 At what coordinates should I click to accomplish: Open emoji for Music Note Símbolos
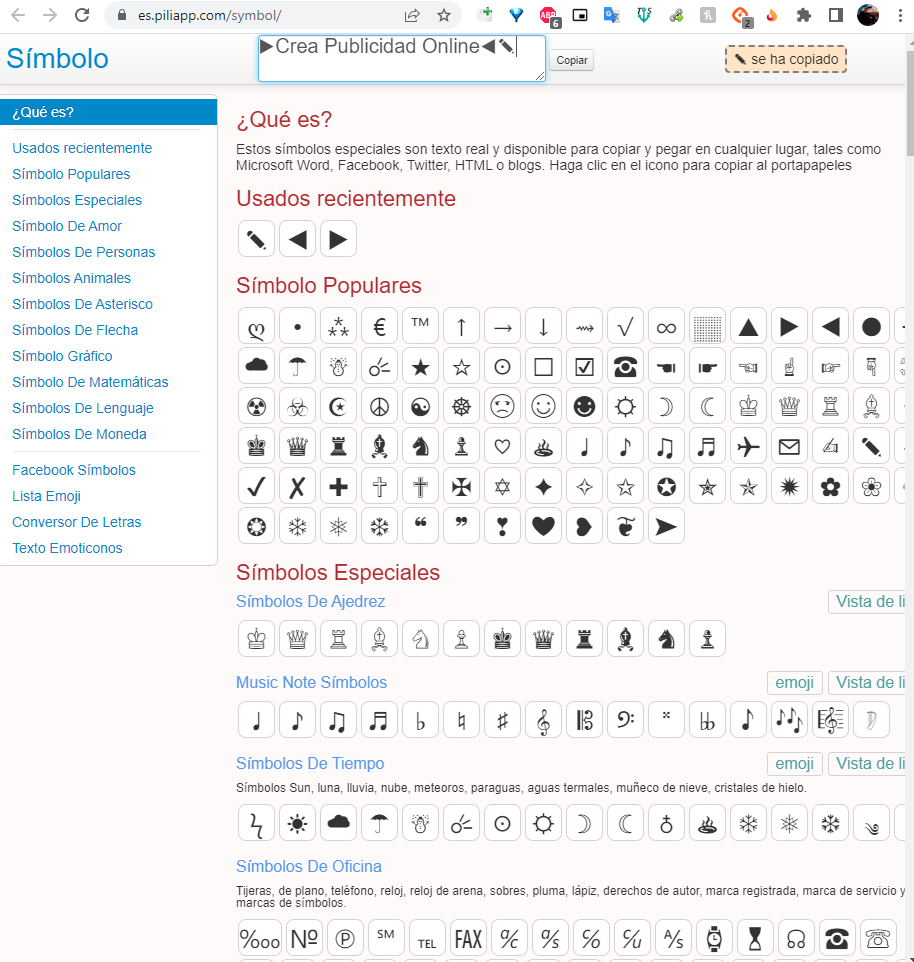[794, 682]
